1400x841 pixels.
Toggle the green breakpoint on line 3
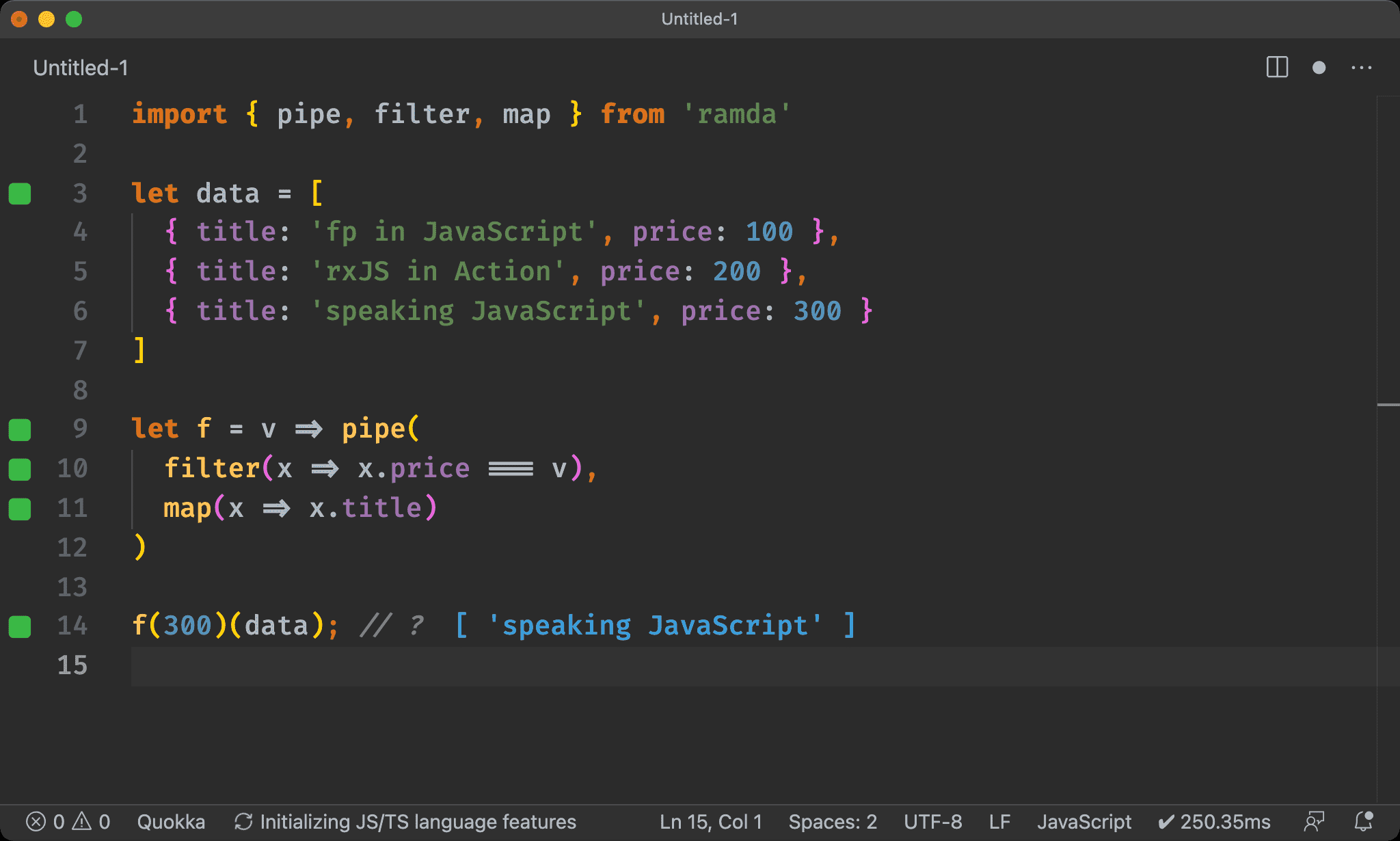[x=21, y=192]
